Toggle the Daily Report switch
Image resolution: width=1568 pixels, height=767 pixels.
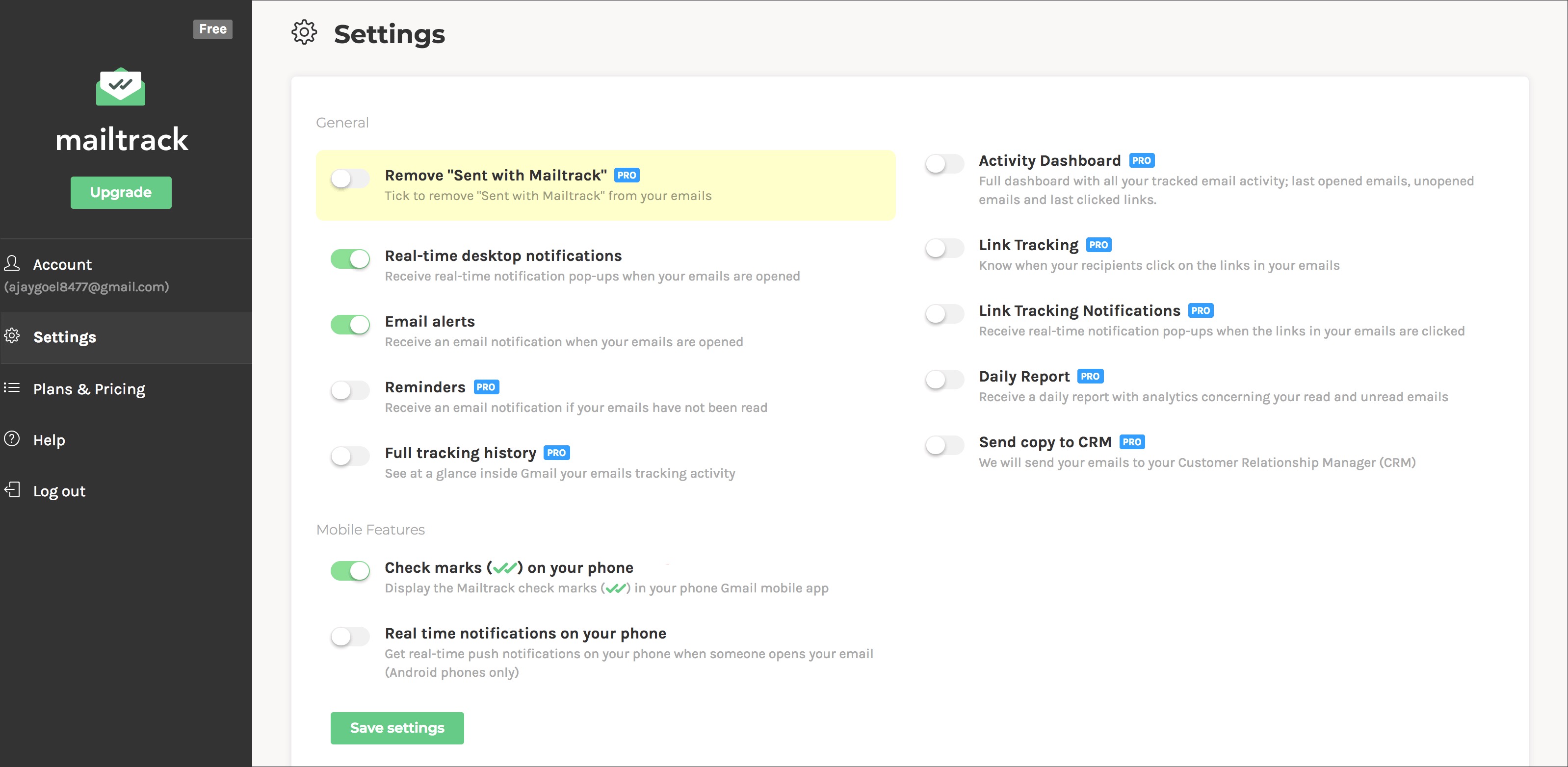(x=945, y=380)
